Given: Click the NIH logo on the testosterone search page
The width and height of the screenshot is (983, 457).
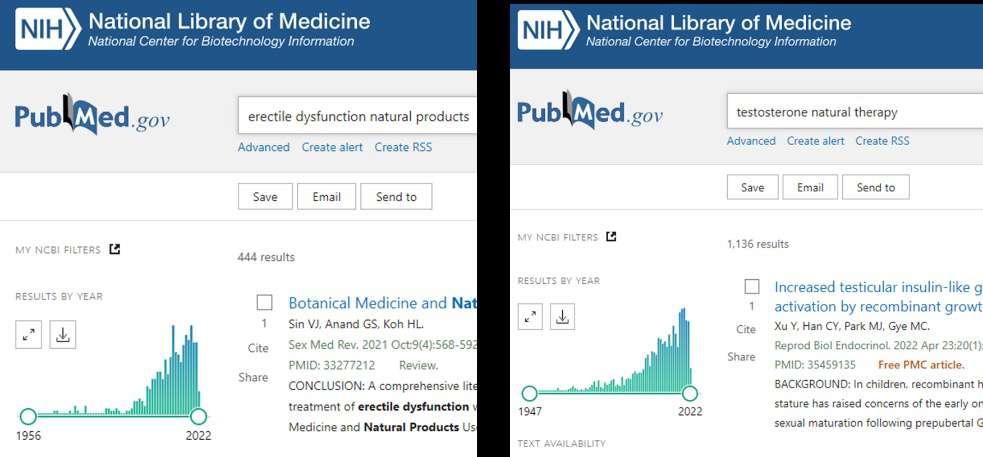Looking at the screenshot, I should click(x=545, y=31).
